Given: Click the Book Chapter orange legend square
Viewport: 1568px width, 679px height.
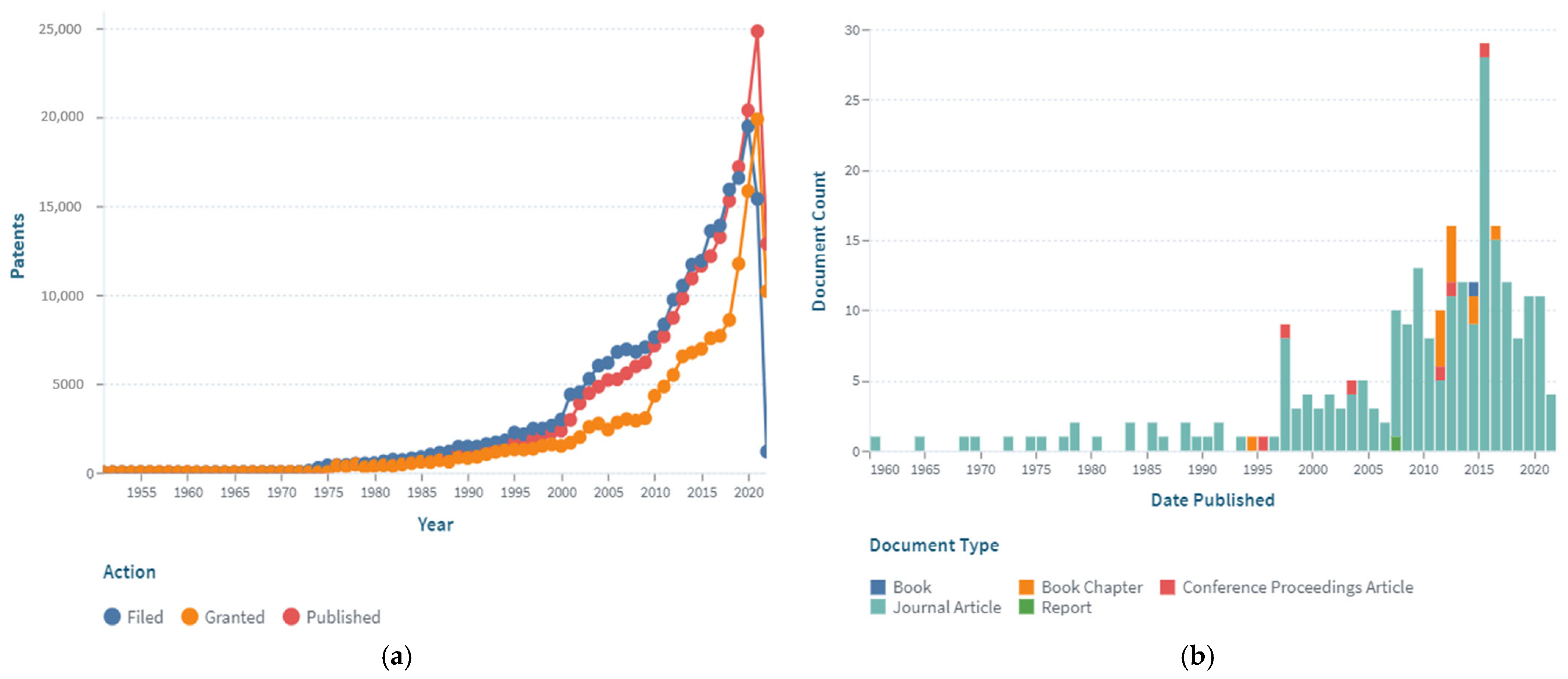Looking at the screenshot, I should (1026, 587).
